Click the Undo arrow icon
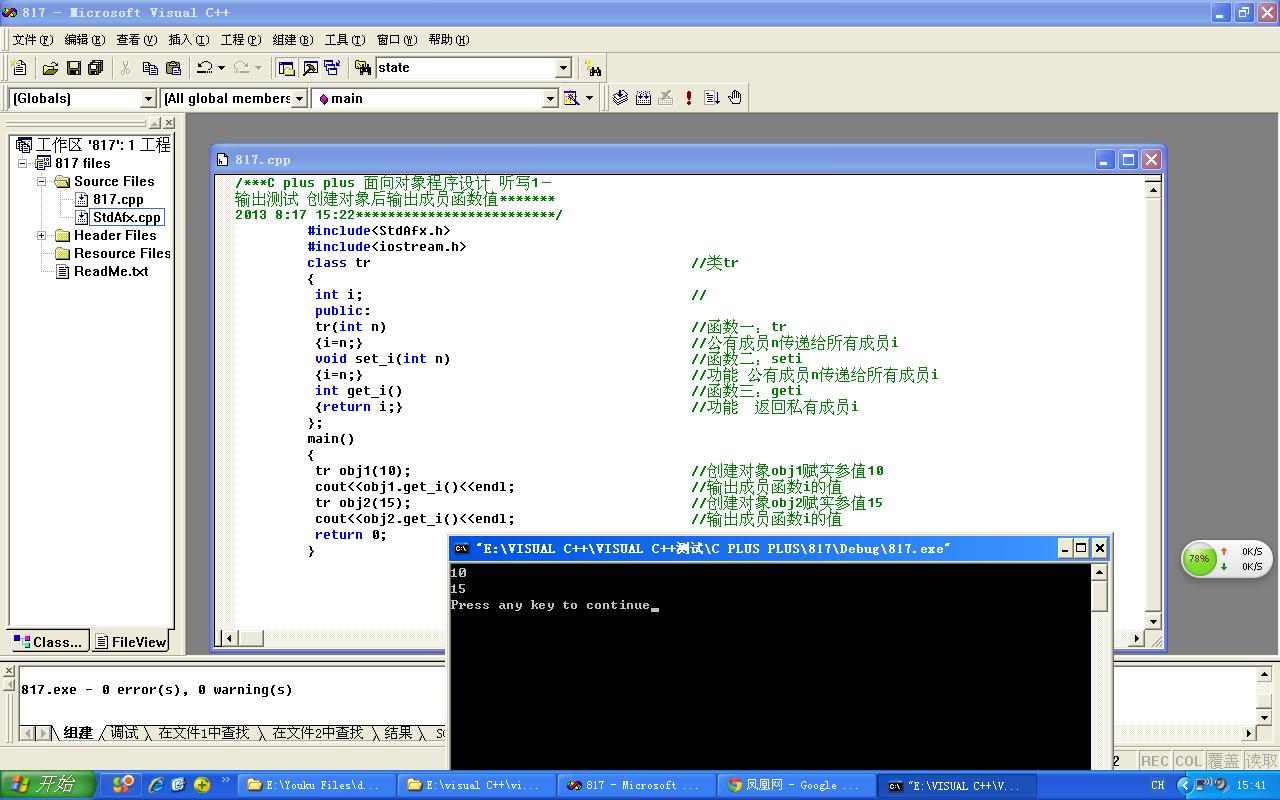This screenshot has height=800, width=1280. (x=205, y=68)
